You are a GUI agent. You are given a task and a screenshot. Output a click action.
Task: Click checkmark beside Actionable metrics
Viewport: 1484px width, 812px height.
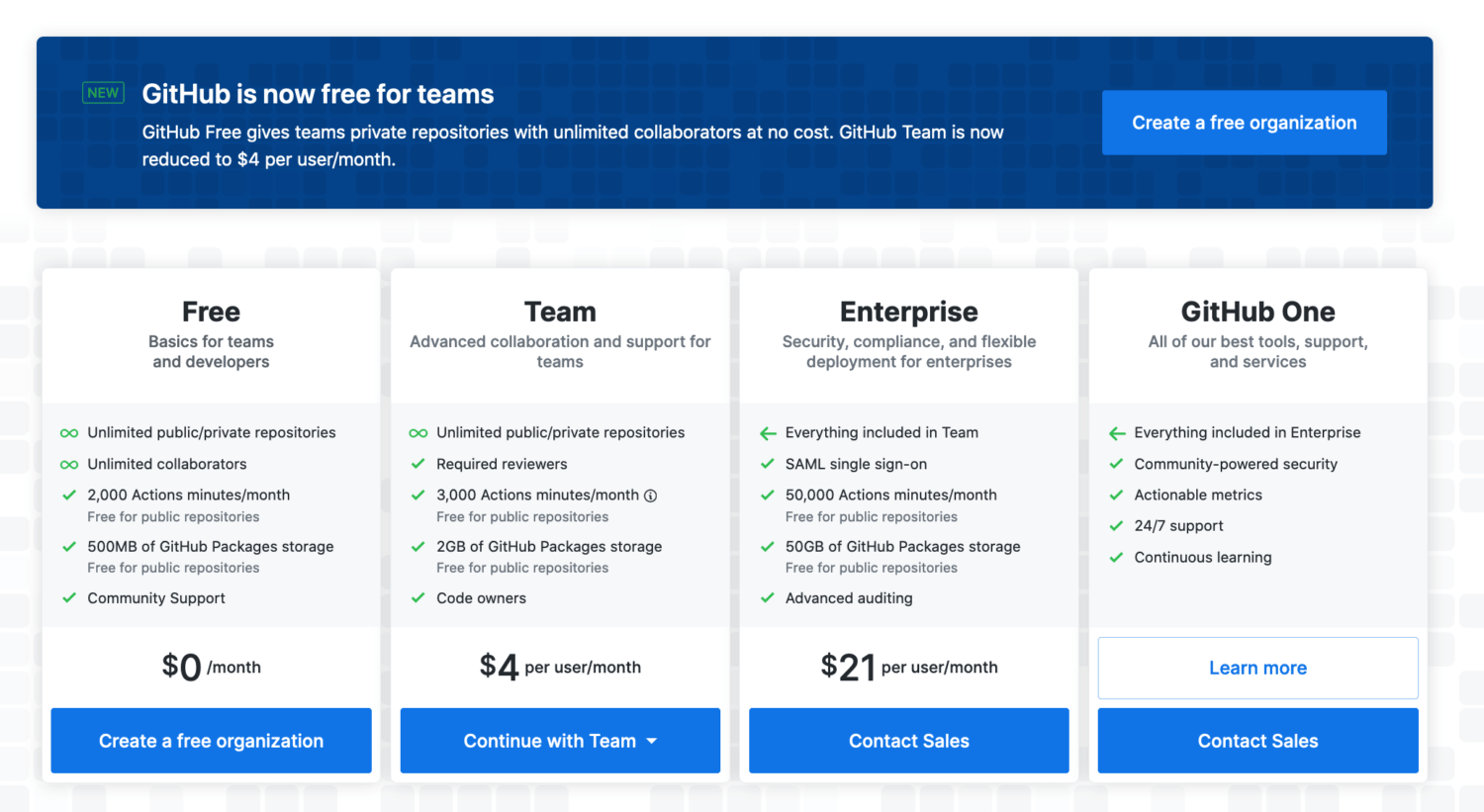pos(1117,495)
